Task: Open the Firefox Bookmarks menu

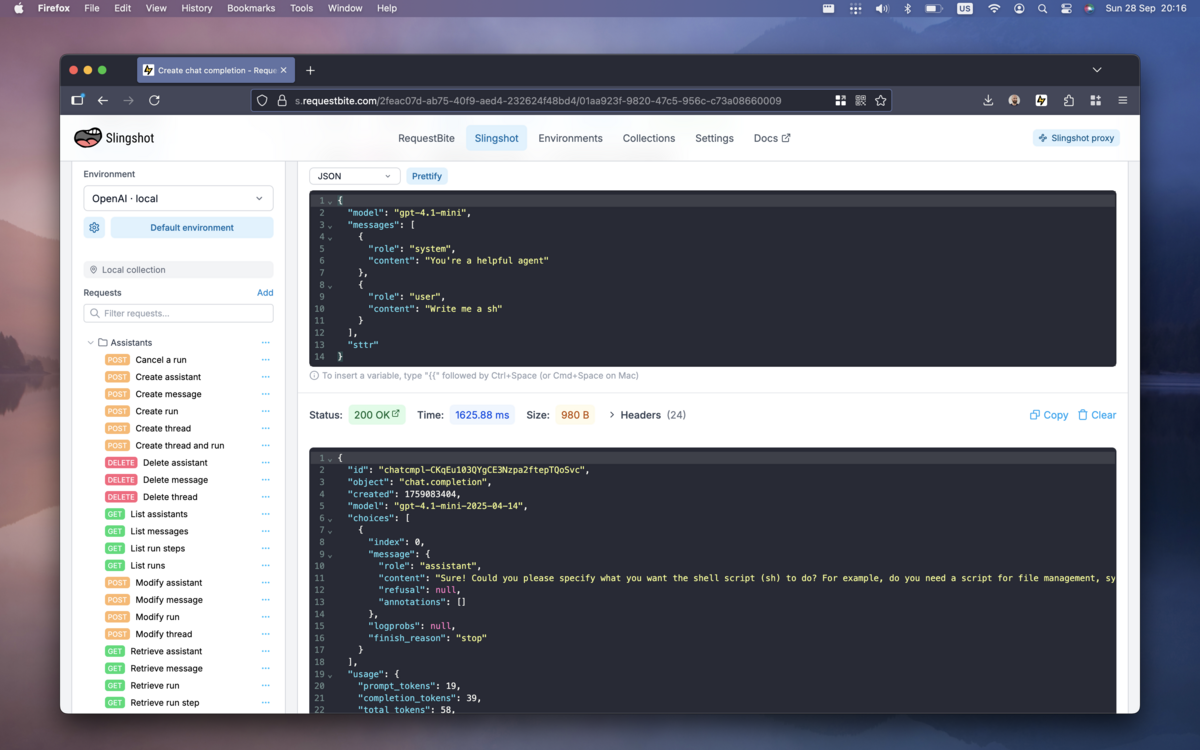Action: (x=250, y=8)
